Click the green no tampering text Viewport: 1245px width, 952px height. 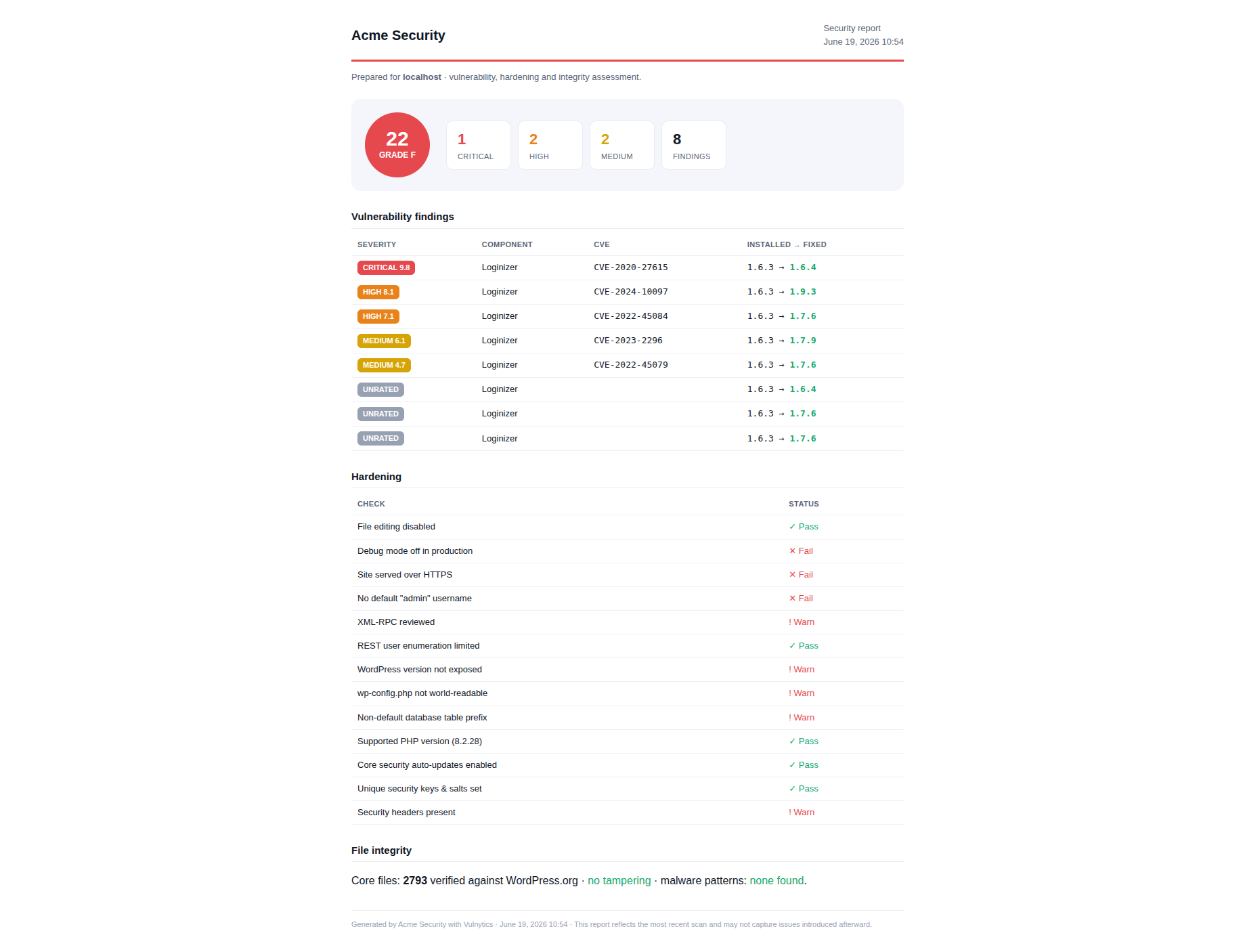619,881
